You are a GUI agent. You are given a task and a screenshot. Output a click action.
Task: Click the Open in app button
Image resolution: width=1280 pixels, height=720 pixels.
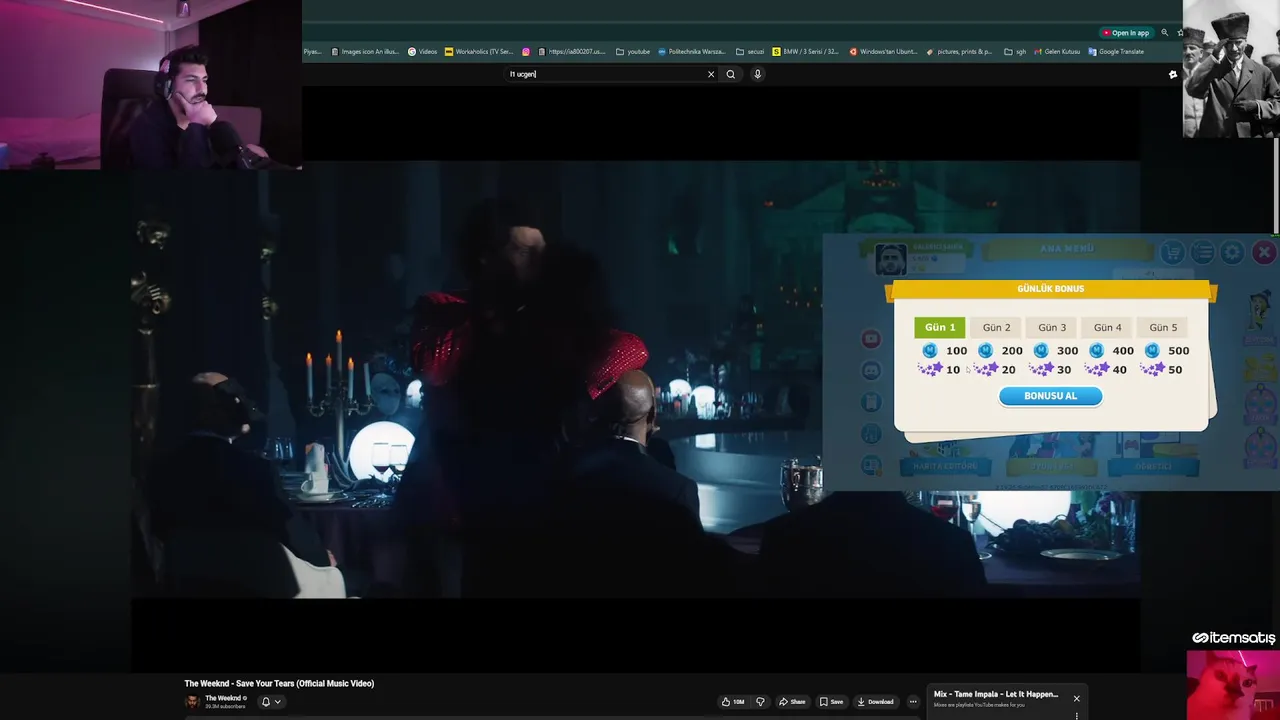tap(1125, 33)
